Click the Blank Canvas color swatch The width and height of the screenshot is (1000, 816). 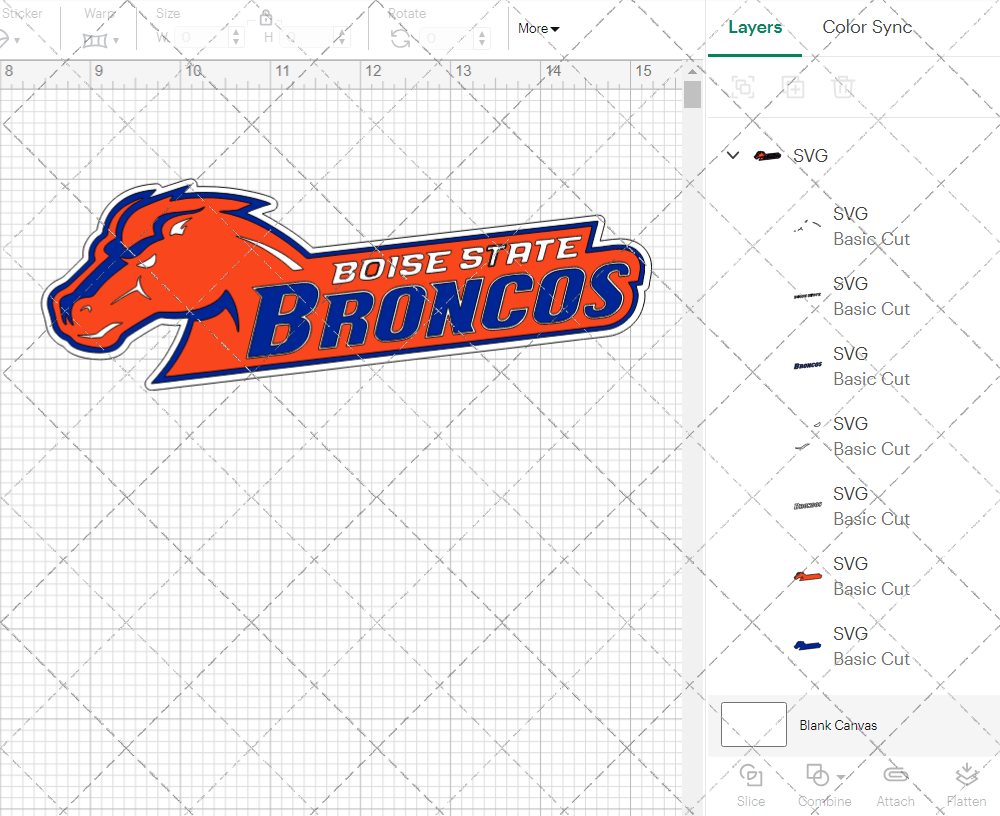click(753, 724)
